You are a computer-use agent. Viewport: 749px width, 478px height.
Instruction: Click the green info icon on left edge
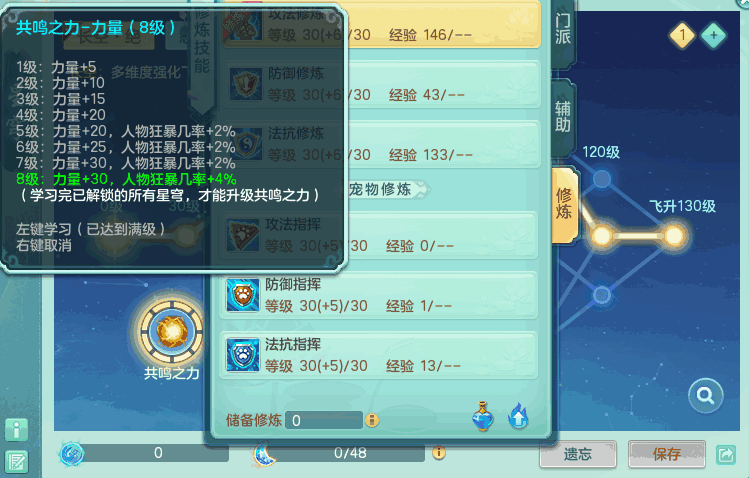point(17,430)
